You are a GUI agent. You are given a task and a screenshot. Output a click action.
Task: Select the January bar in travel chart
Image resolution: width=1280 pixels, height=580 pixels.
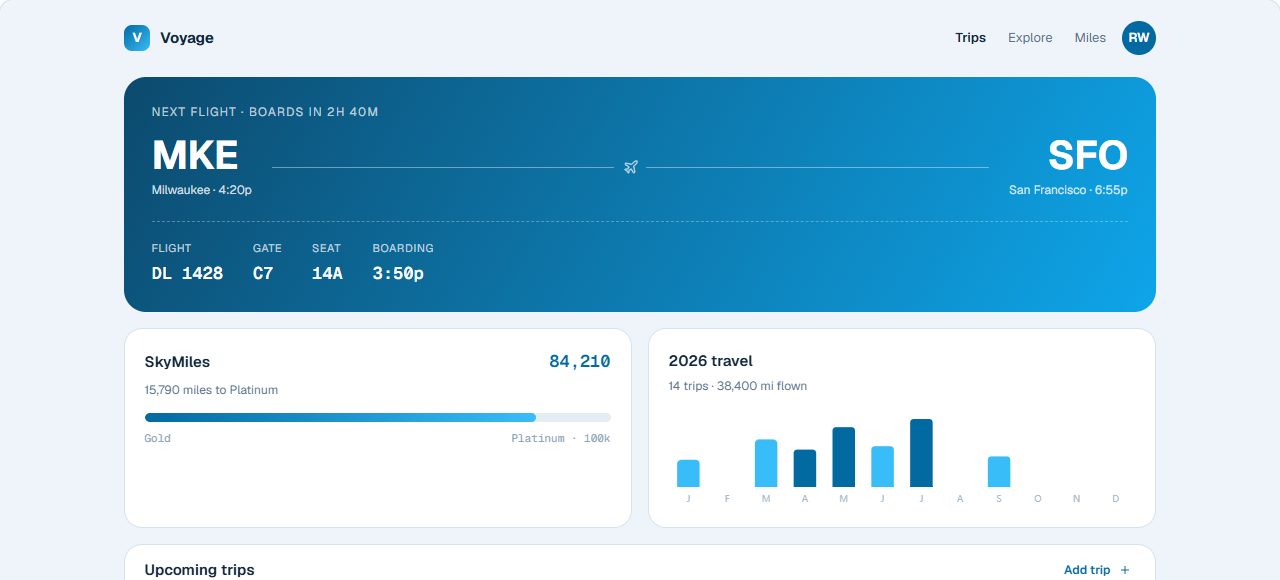coord(688,473)
